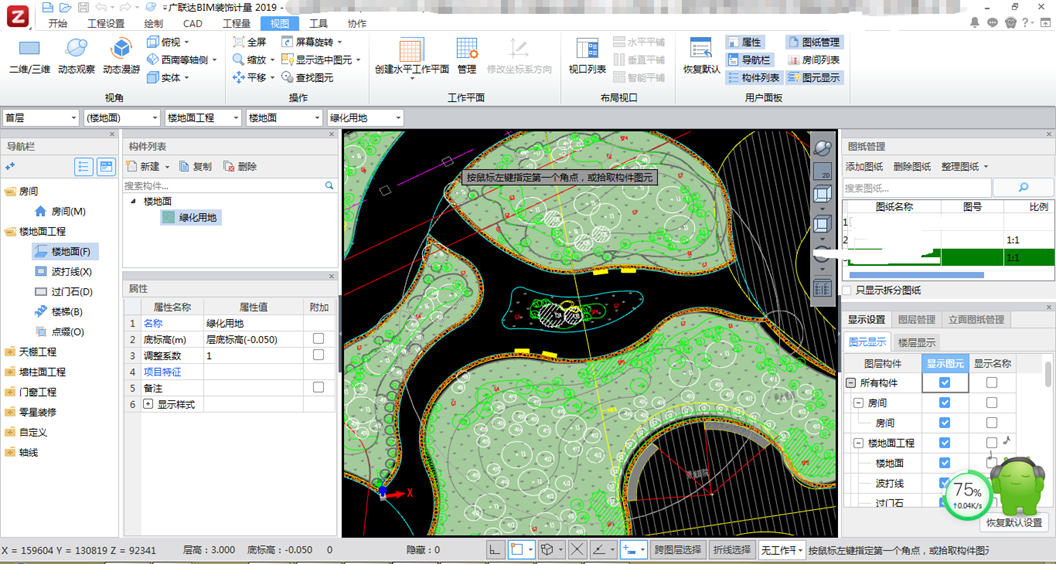Expand 显示样式 property row
1056x564 pixels.
tap(149, 405)
